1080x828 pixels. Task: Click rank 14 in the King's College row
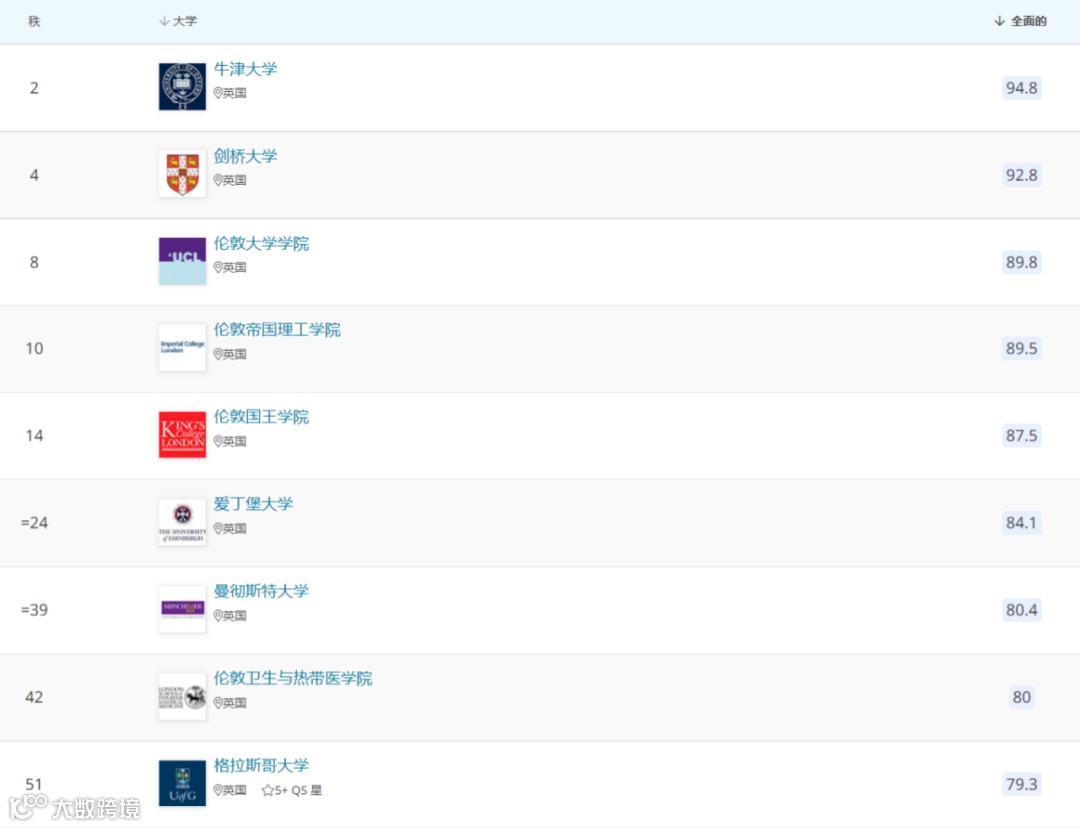pyautogui.click(x=34, y=435)
